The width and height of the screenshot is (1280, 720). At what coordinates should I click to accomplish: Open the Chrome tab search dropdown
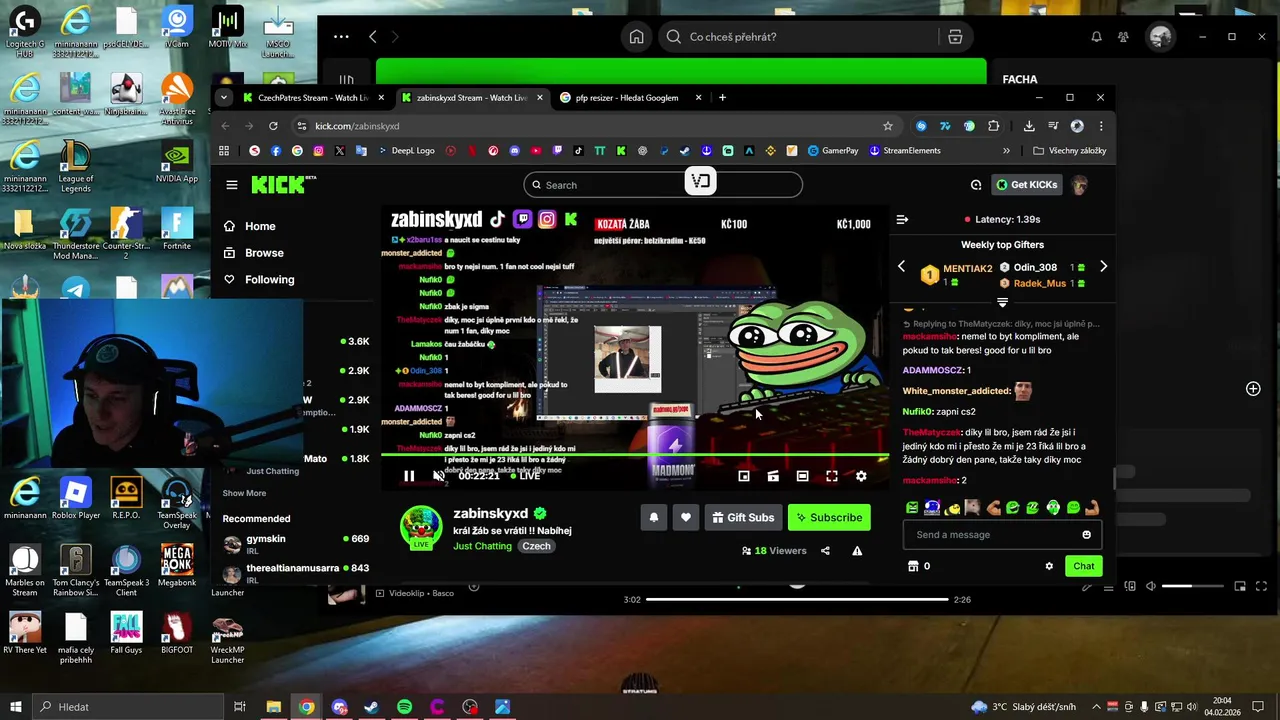tap(223, 98)
